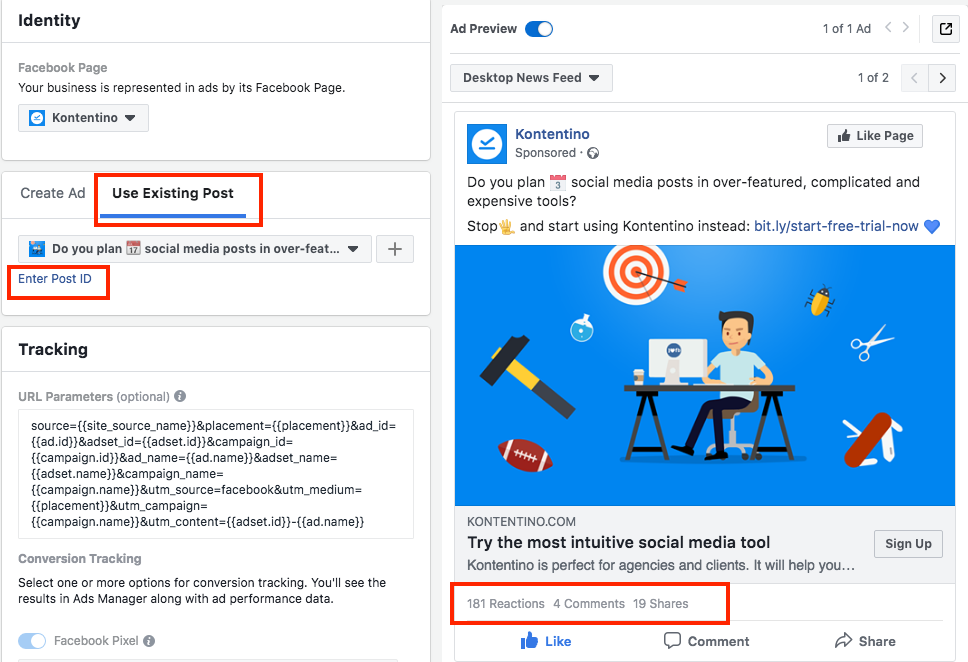The height and width of the screenshot is (662, 968).
Task: Click the Sign Up call-to-action button
Action: [x=908, y=543]
